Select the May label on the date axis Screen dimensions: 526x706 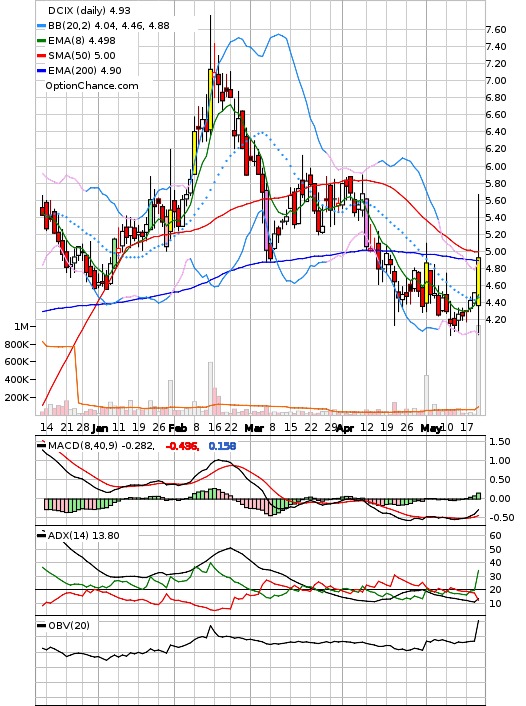tap(431, 428)
